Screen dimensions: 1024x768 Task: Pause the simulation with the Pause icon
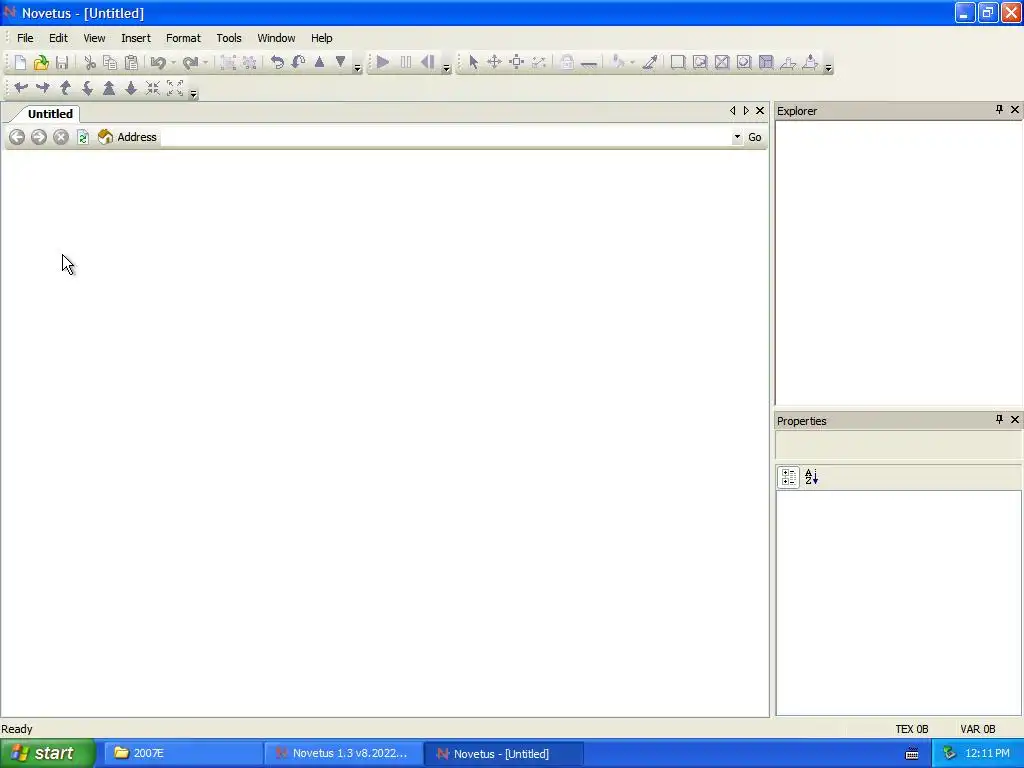click(406, 63)
